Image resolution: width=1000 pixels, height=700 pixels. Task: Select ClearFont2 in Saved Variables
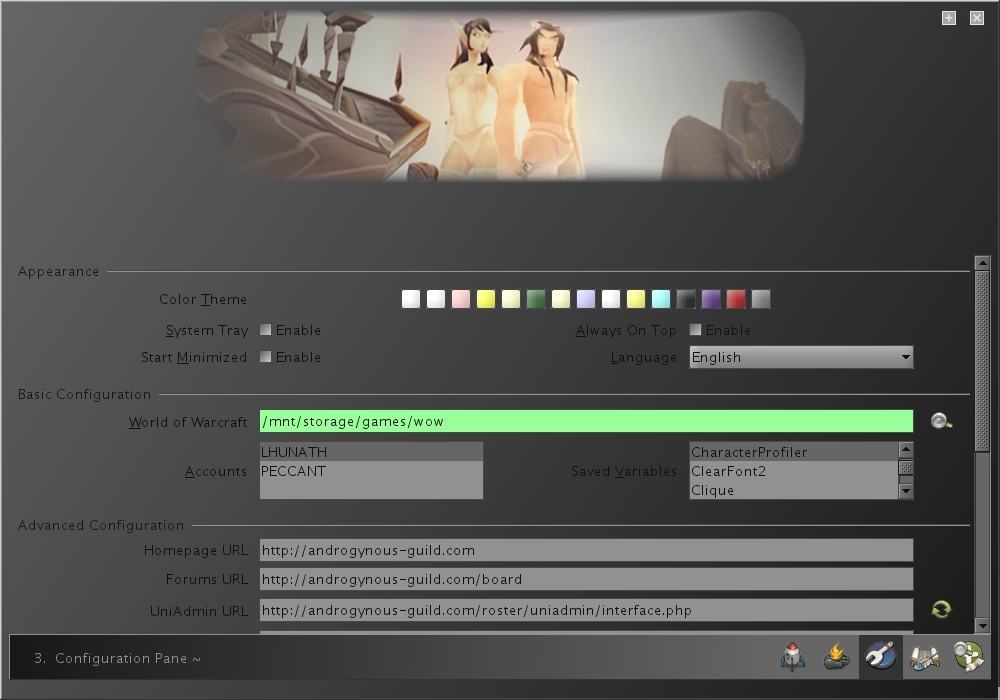tap(794, 471)
